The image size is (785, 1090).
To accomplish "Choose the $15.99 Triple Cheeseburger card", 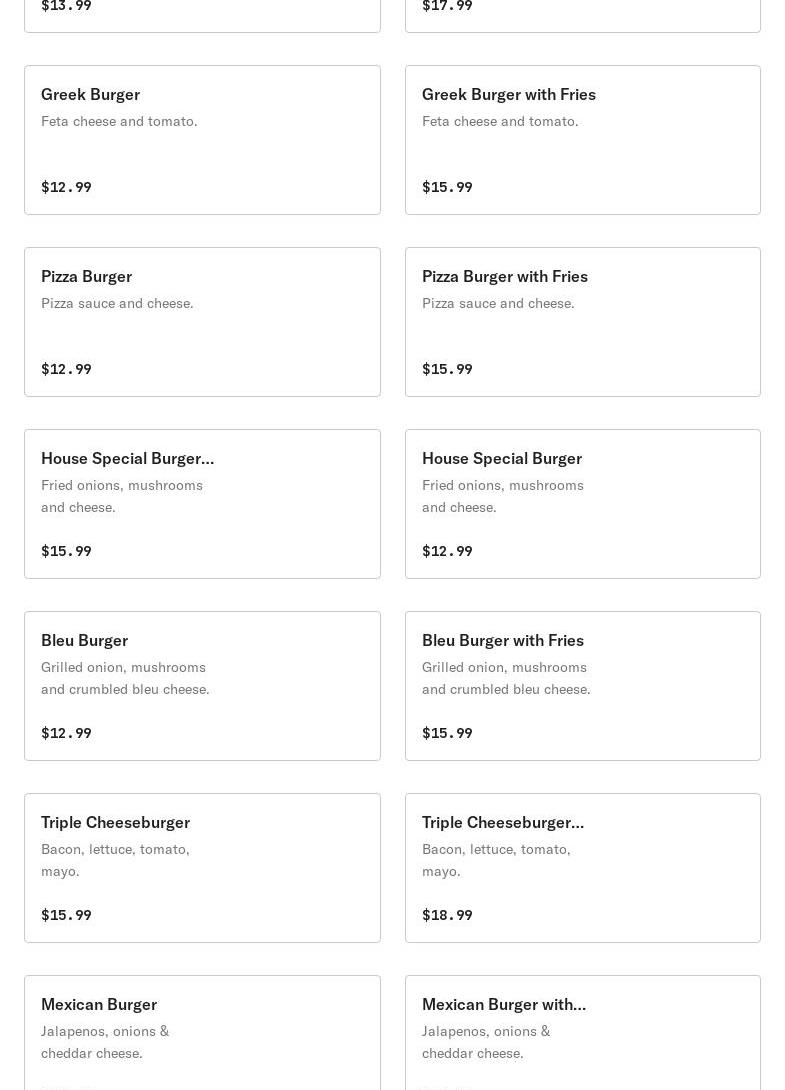I will coord(202,868).
